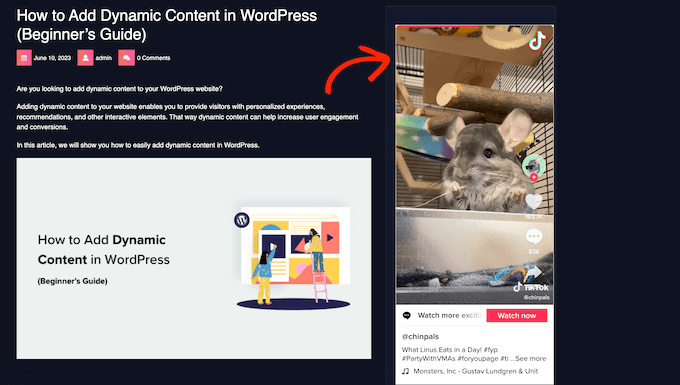This screenshot has height=385, width=680.
Task: Click the pink author user icon
Action: [85, 58]
